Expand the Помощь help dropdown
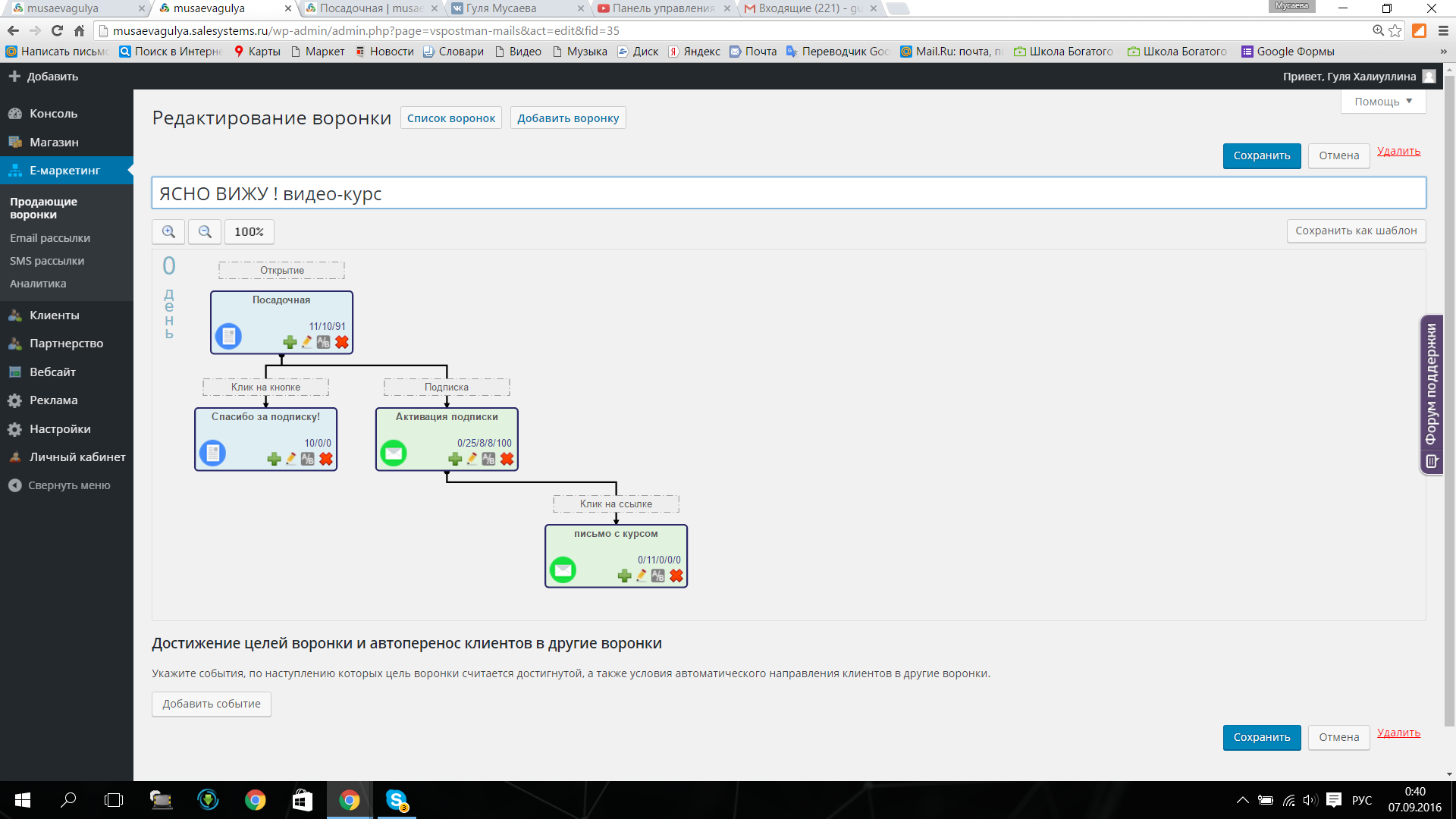Image resolution: width=1456 pixels, height=819 pixels. (x=1382, y=102)
